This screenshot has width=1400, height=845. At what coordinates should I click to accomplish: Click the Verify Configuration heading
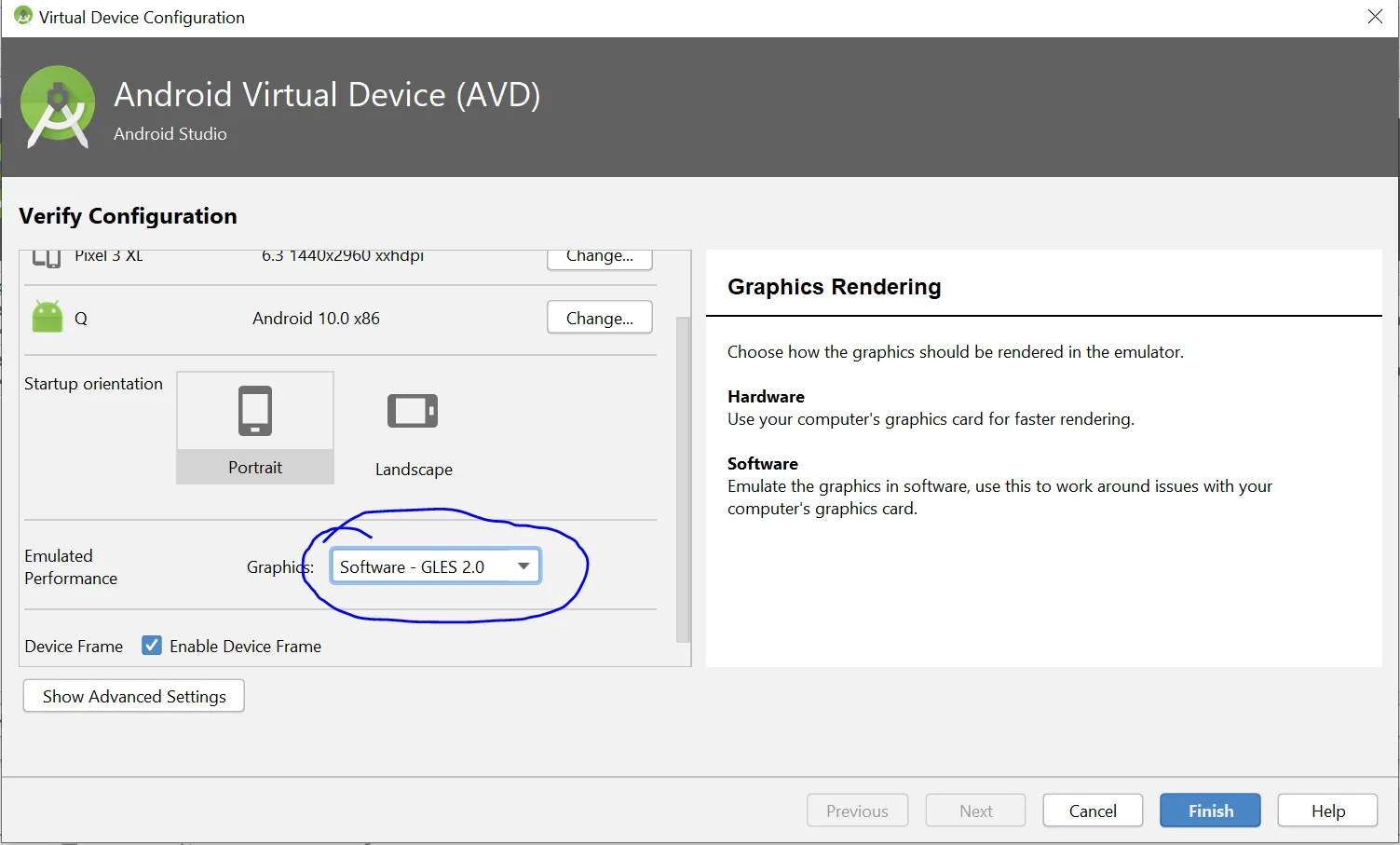128,216
